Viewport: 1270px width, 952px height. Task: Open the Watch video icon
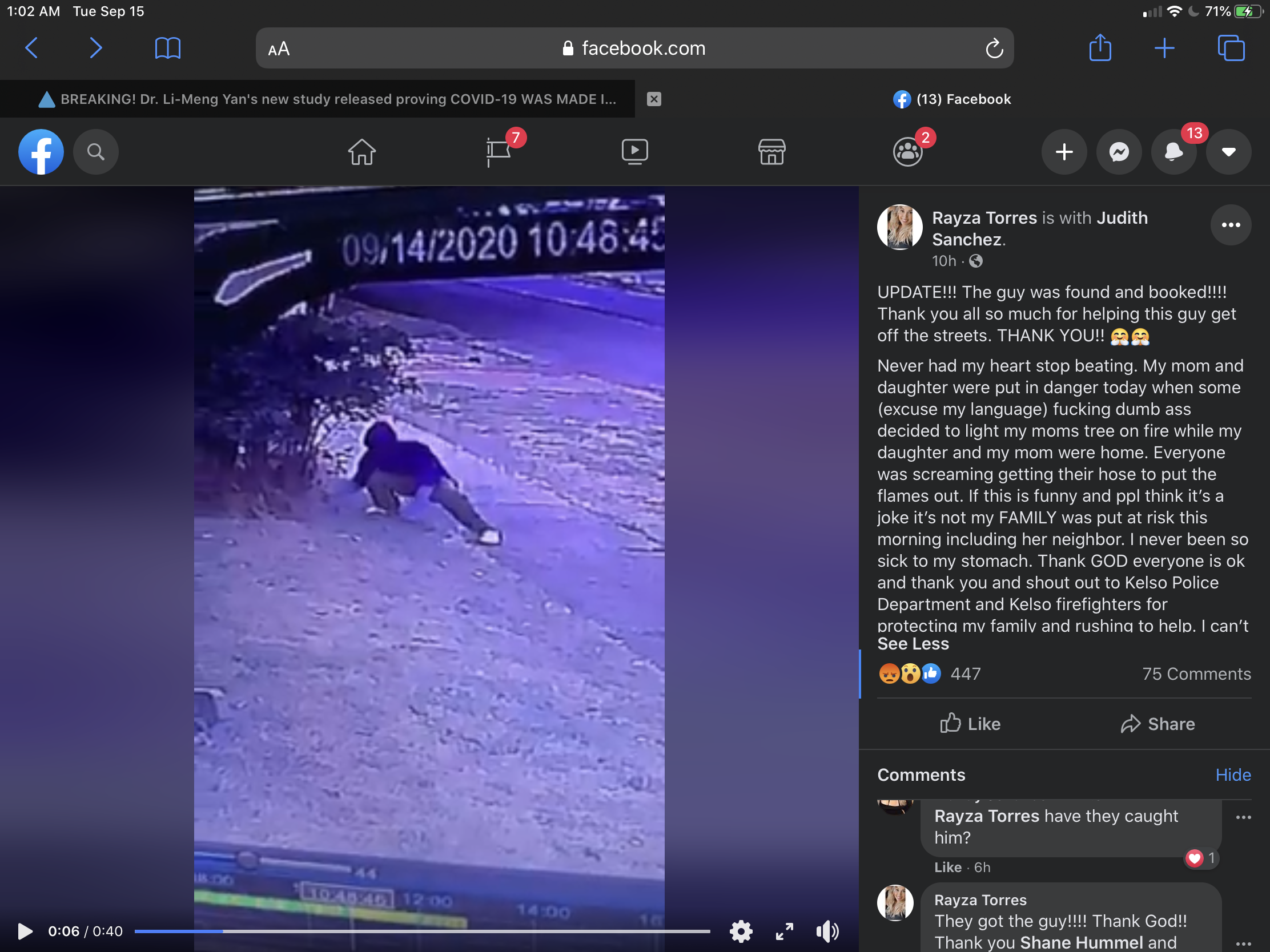click(x=635, y=152)
